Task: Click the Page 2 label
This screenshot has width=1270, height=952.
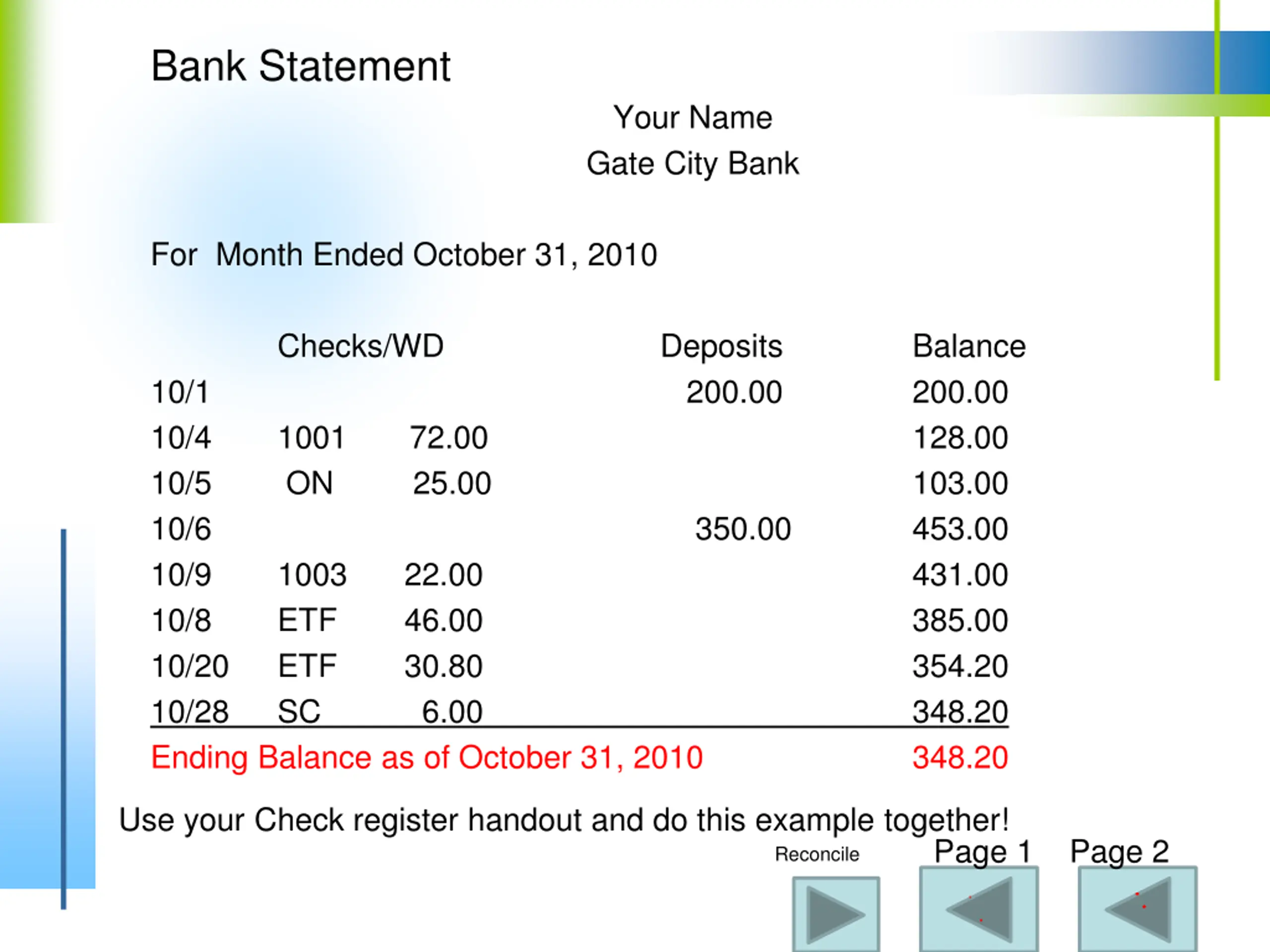Action: tap(1119, 851)
